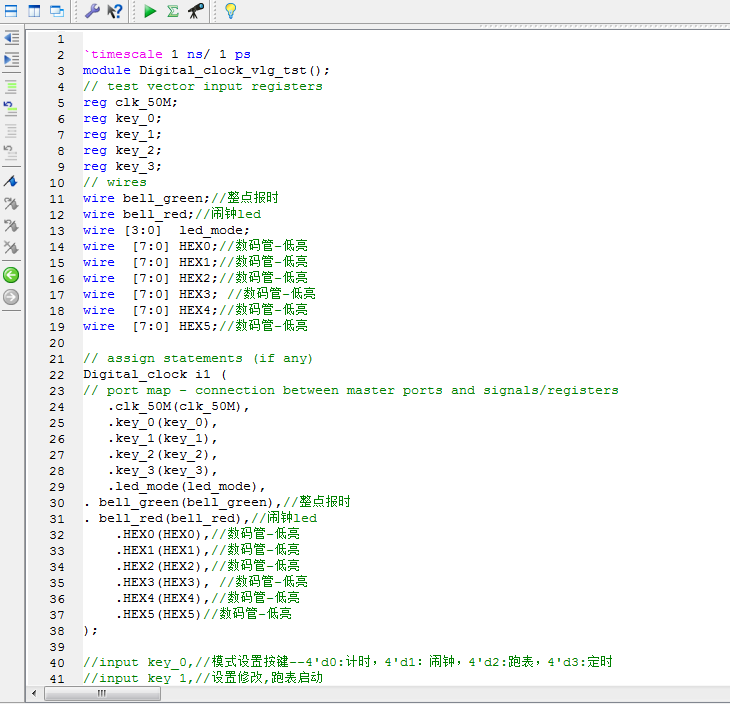730x704 pixels.
Task: Click the tile windows horizontally icon
Action: (x=11, y=11)
